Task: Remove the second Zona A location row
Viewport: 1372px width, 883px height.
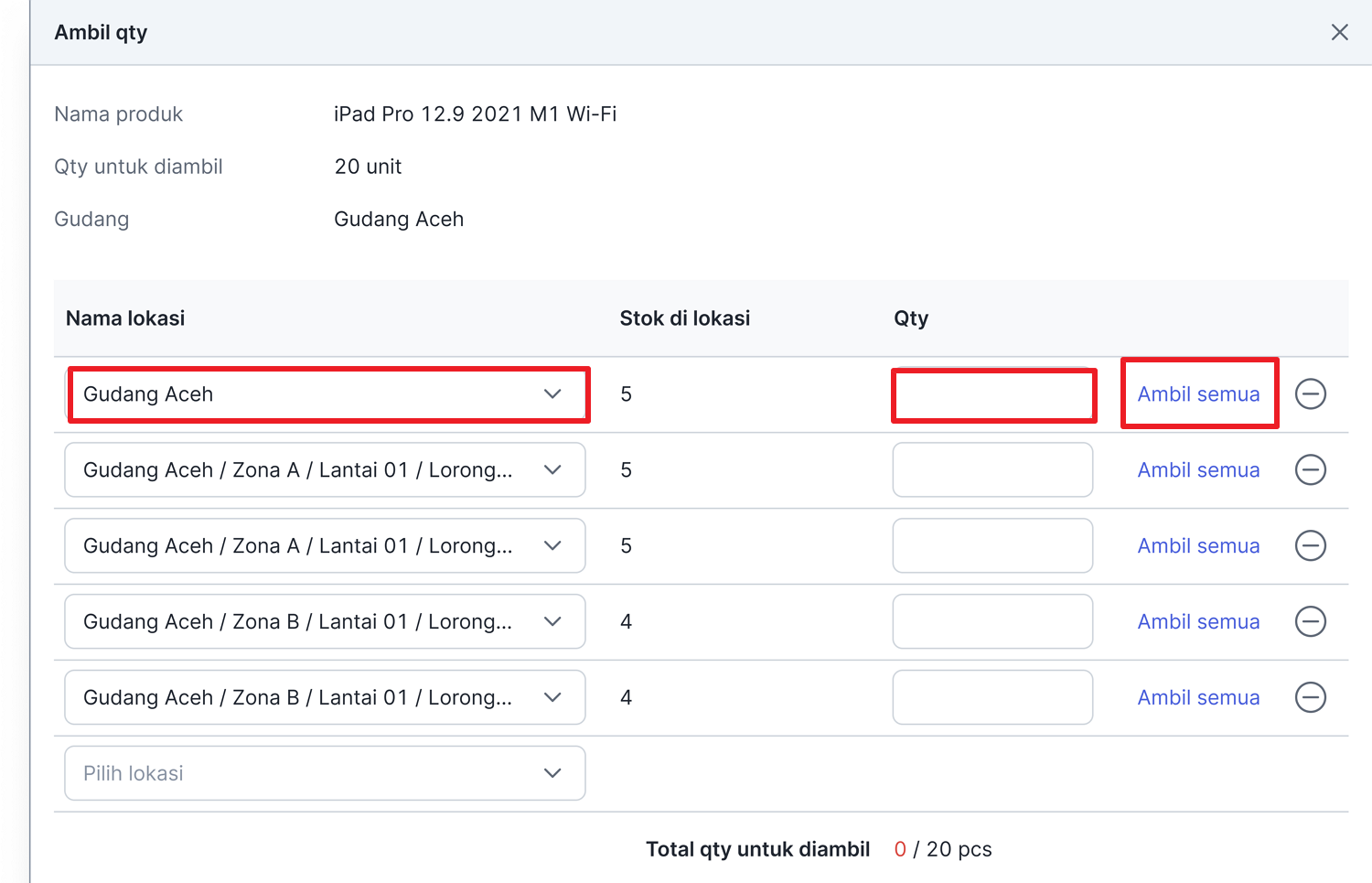Action: (x=1311, y=546)
